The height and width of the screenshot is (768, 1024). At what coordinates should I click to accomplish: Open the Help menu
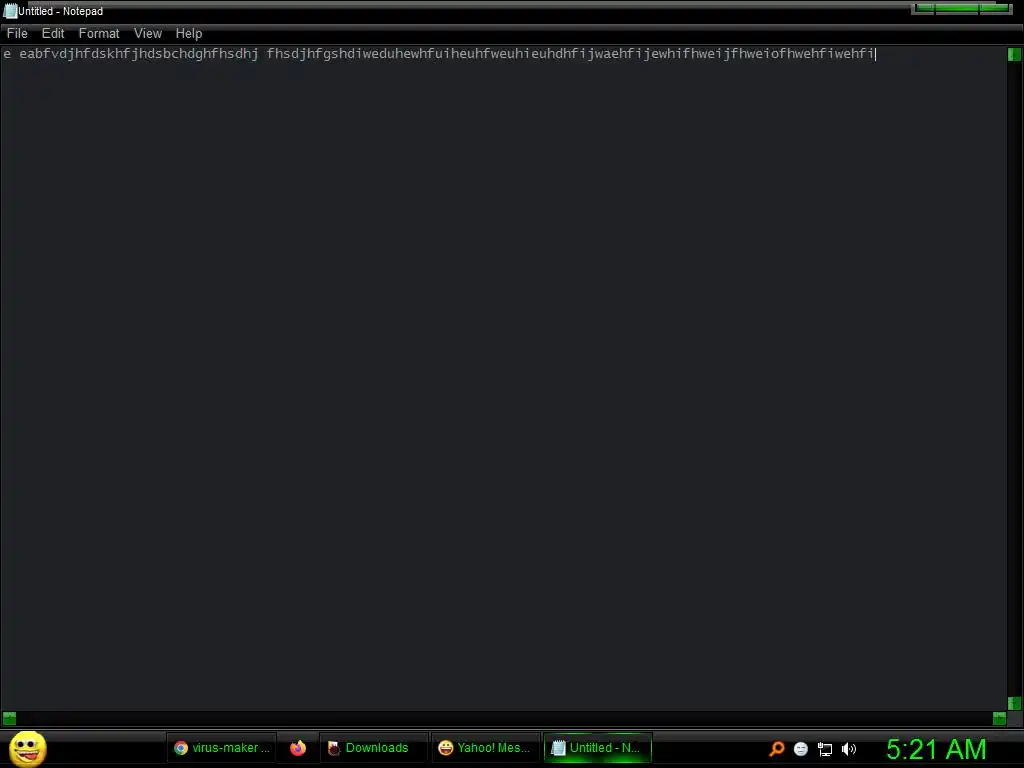pyautogui.click(x=189, y=33)
